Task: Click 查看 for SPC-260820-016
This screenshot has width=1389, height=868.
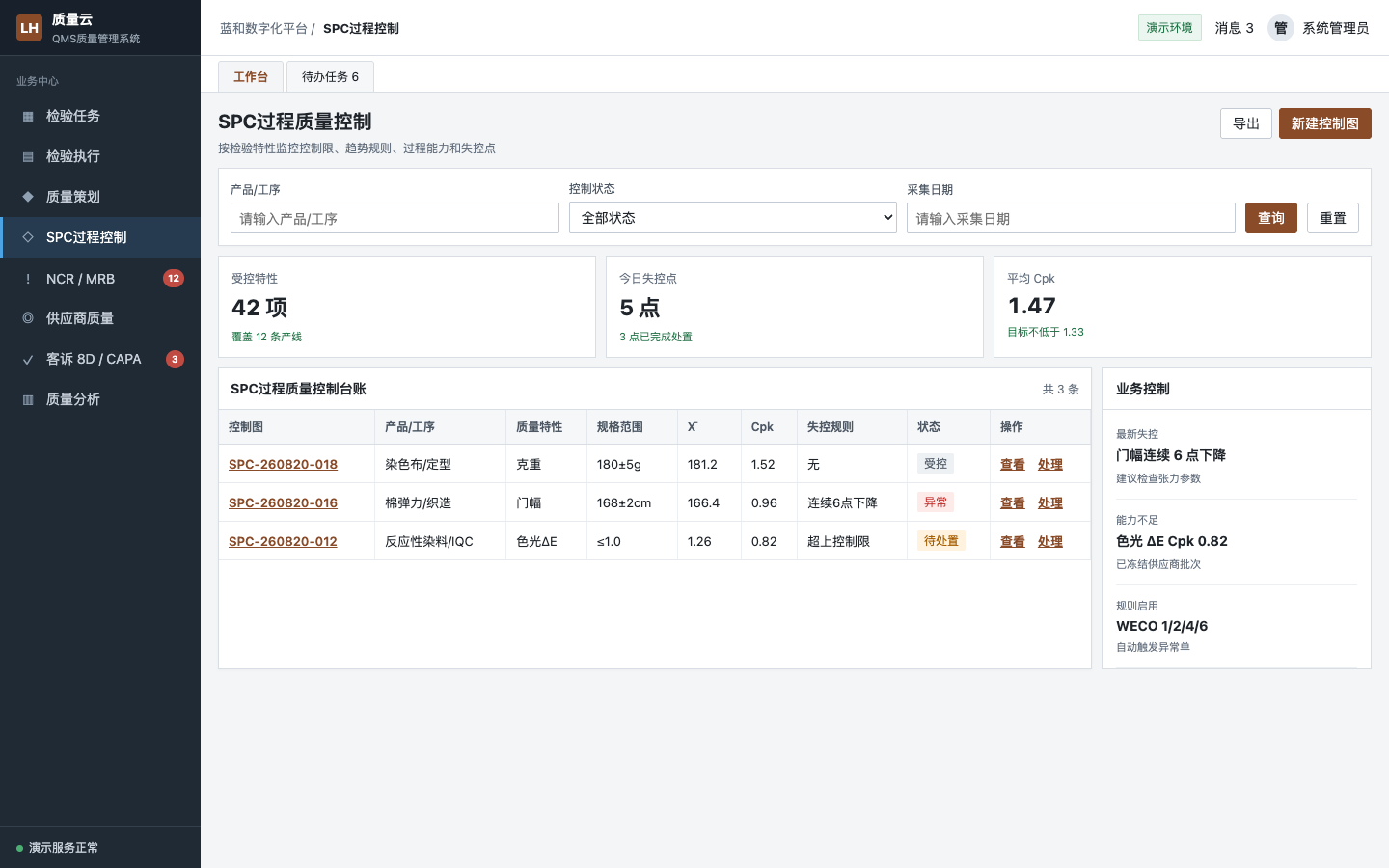Action: click(x=1013, y=502)
